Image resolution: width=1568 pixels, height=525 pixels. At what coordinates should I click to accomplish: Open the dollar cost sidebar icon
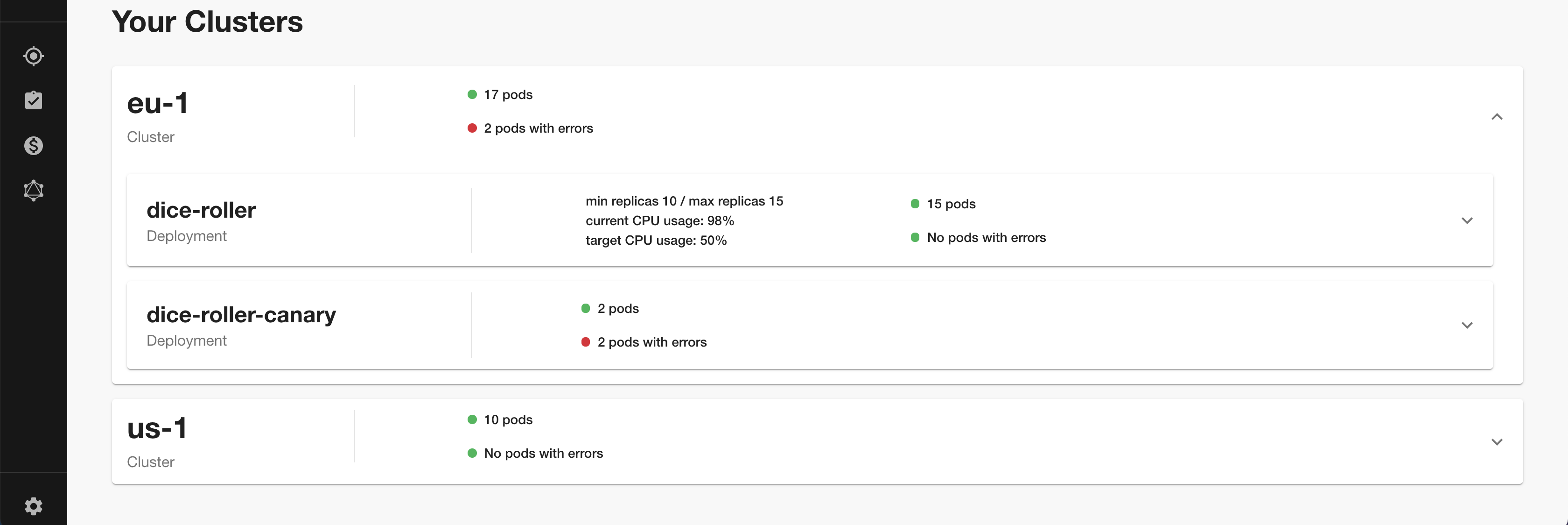tap(34, 146)
